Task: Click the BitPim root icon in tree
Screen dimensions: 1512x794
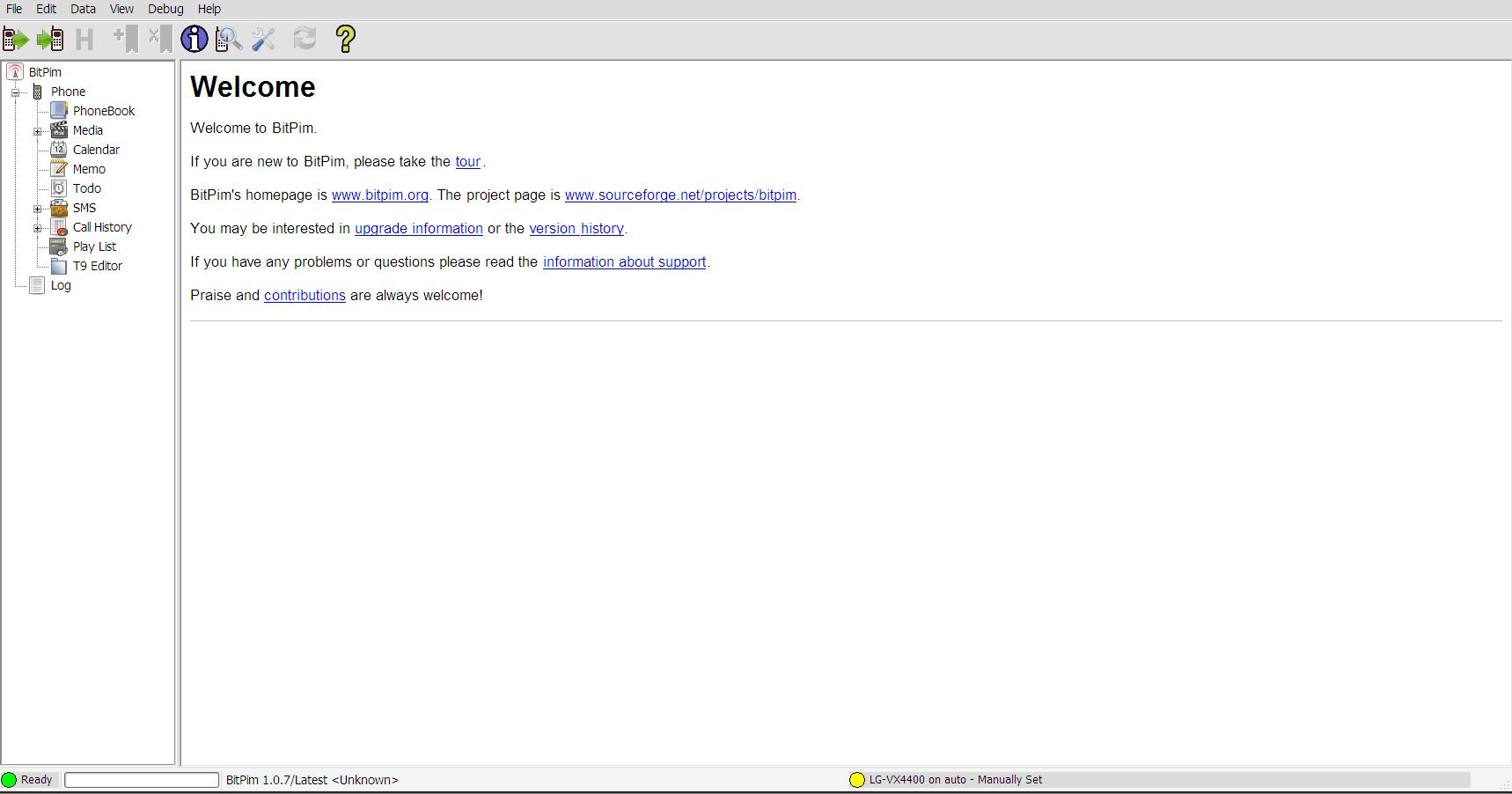Action: pyautogui.click(x=15, y=71)
